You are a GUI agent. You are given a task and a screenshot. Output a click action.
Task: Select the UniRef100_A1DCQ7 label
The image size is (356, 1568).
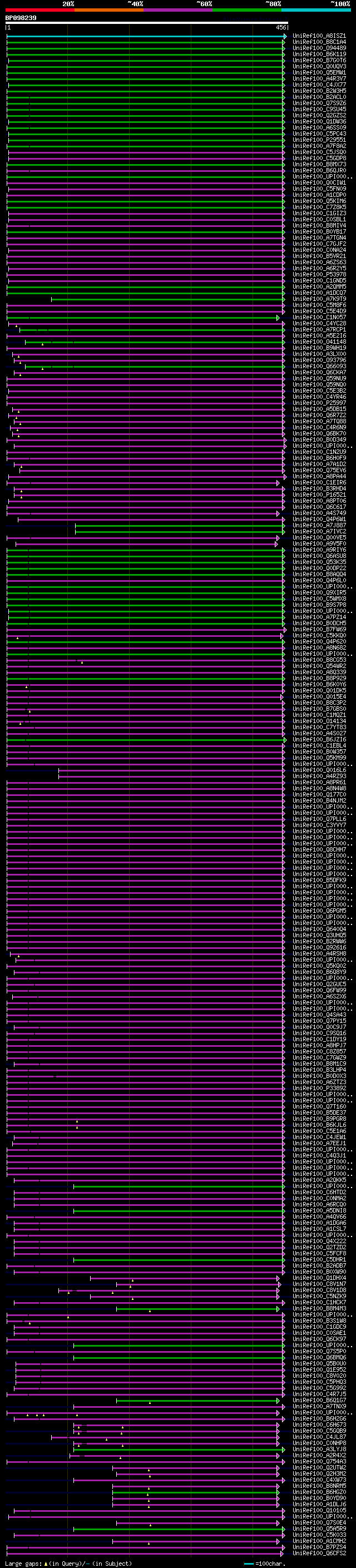tap(319, 293)
